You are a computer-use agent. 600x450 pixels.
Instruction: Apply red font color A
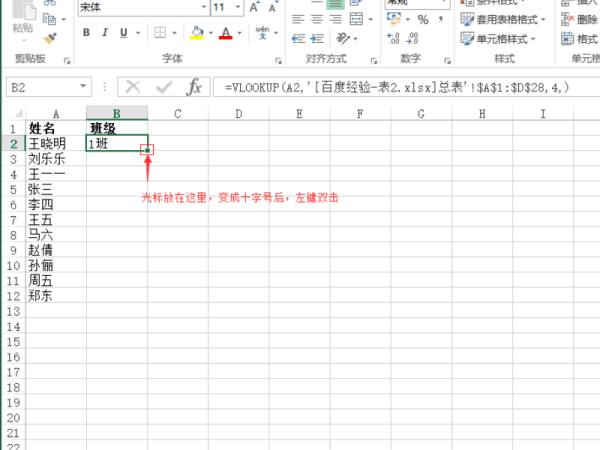coord(226,33)
